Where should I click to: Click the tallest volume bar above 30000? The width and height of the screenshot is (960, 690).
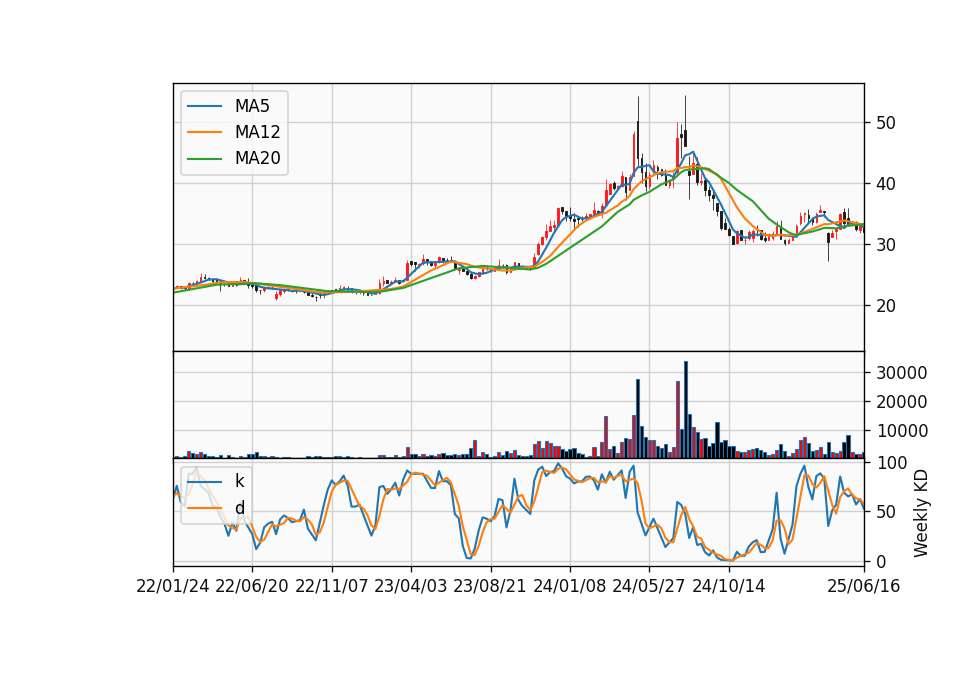pyautogui.click(x=686, y=410)
